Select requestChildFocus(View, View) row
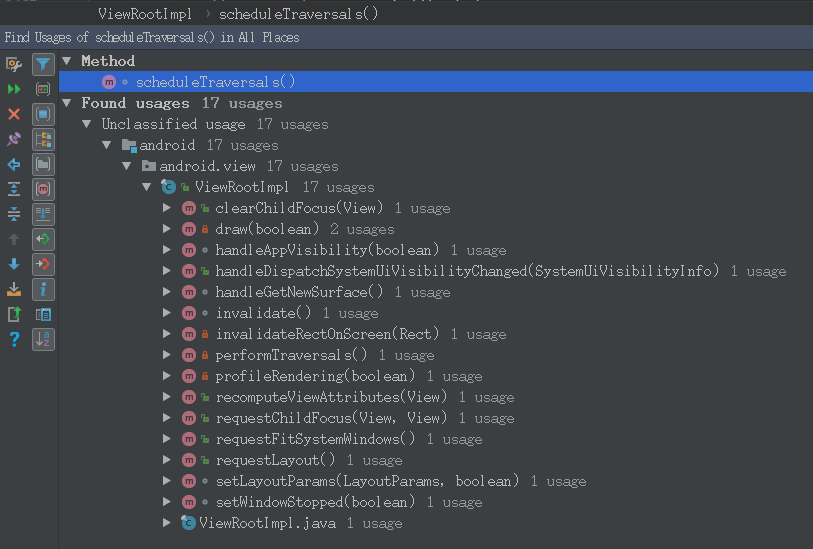Image resolution: width=813 pixels, height=549 pixels. pos(436,418)
